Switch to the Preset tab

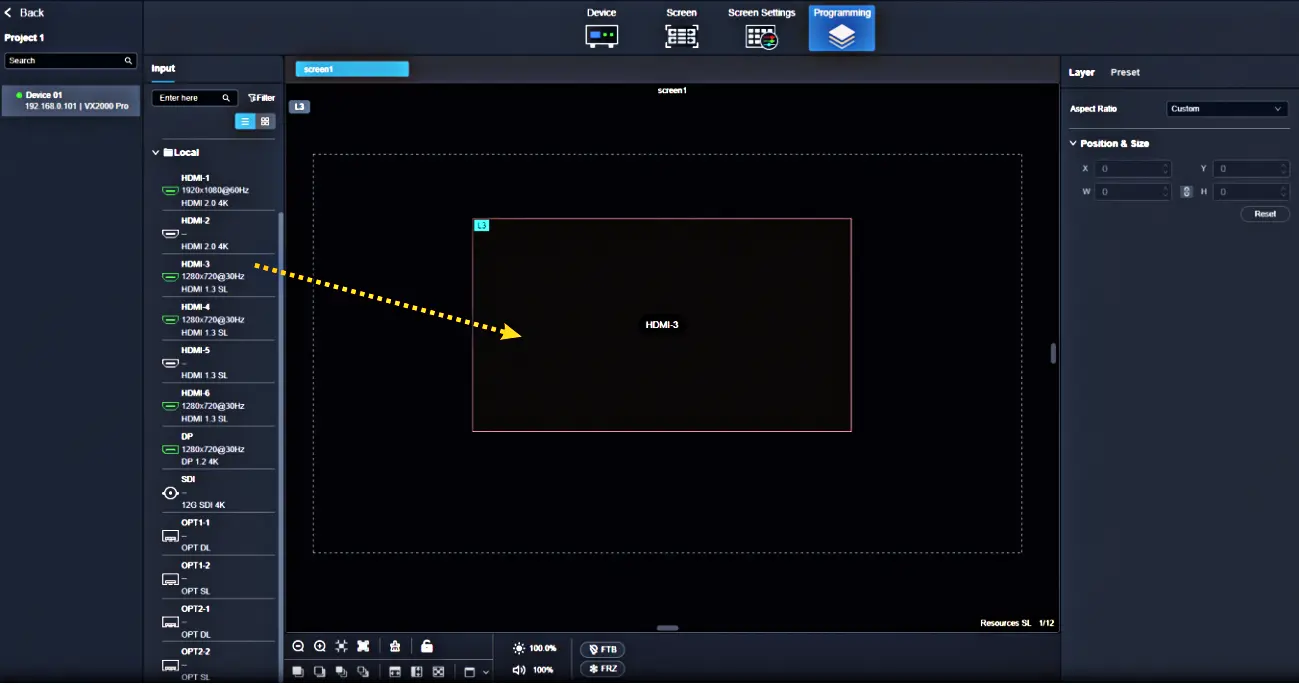tap(1125, 72)
